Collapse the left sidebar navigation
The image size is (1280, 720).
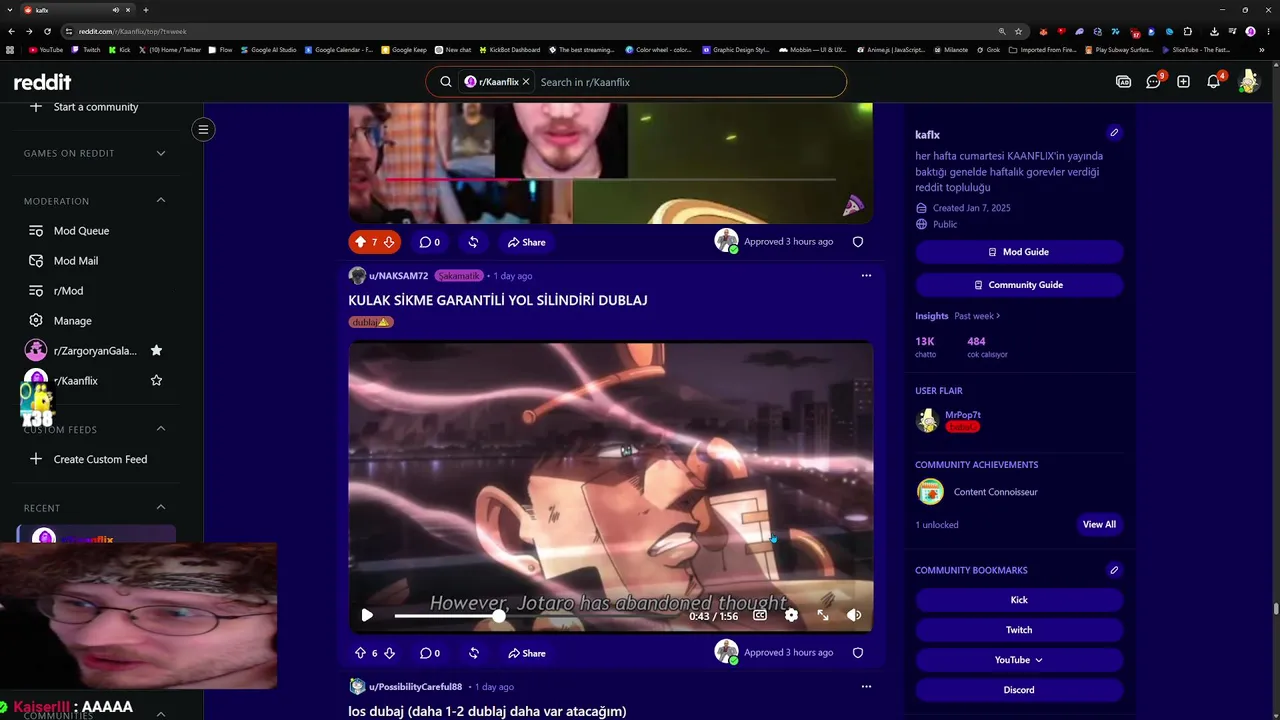coord(203,129)
